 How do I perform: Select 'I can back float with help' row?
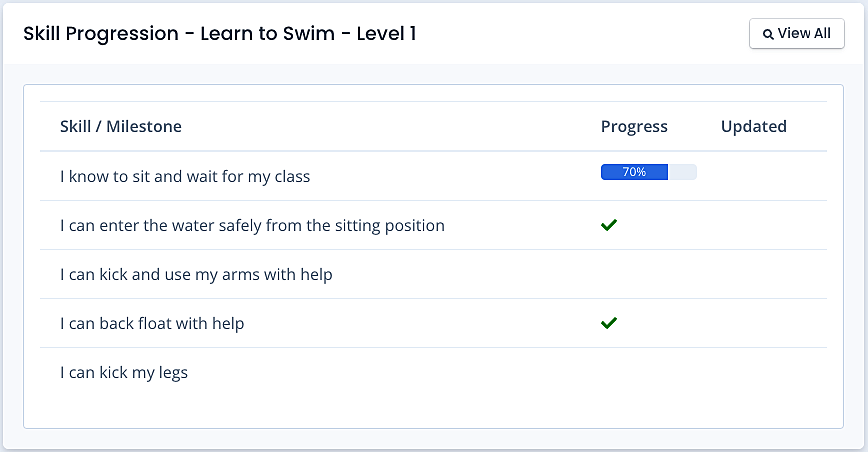click(x=433, y=323)
